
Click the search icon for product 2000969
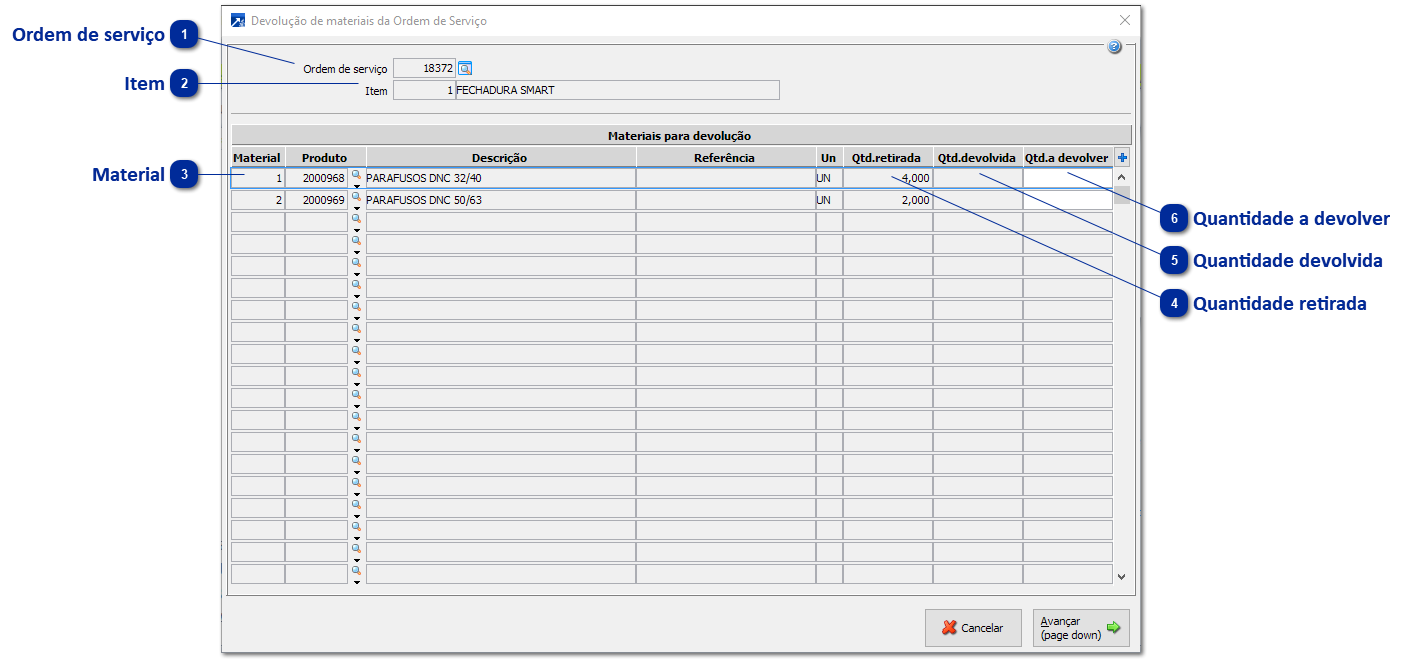coord(356,196)
